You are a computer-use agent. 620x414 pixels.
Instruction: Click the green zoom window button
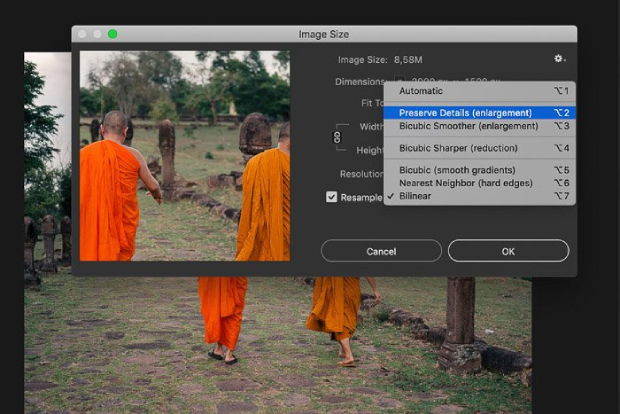pyautogui.click(x=112, y=34)
